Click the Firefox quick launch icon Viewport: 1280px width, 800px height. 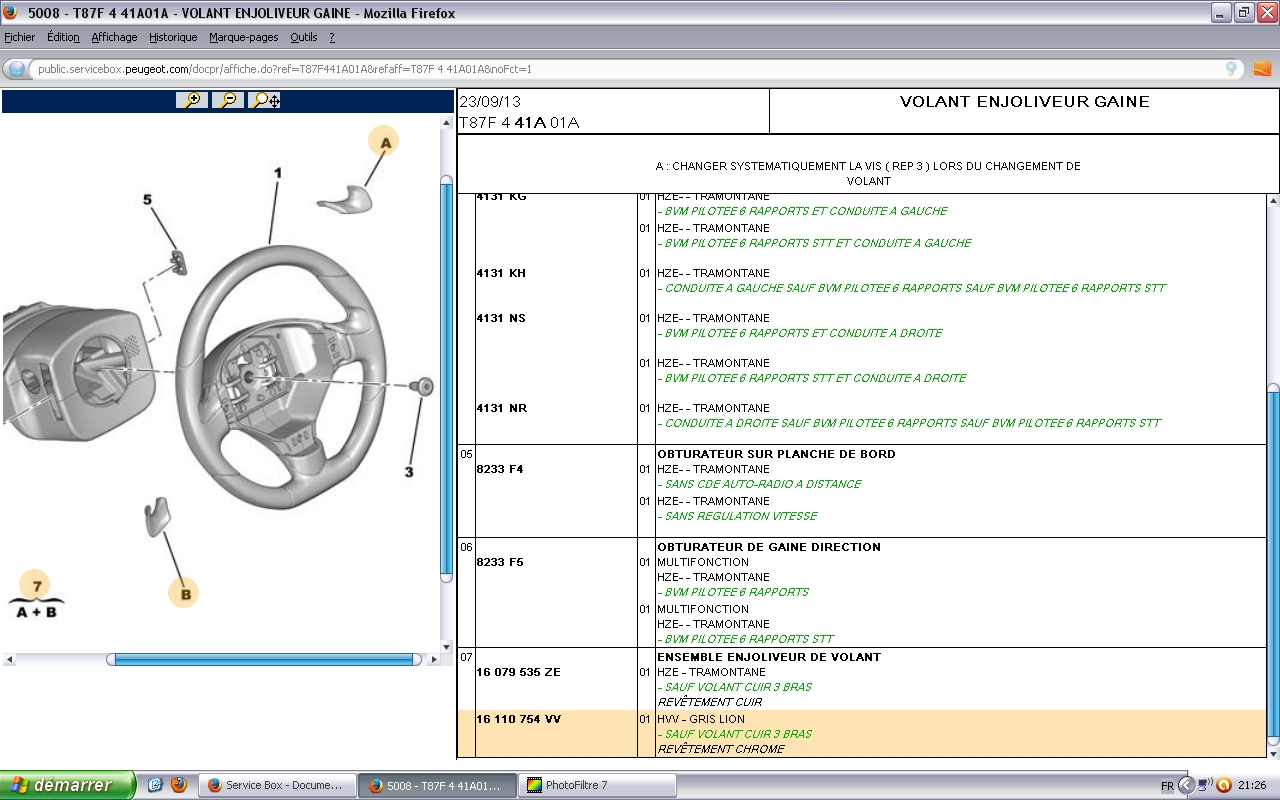click(x=179, y=785)
